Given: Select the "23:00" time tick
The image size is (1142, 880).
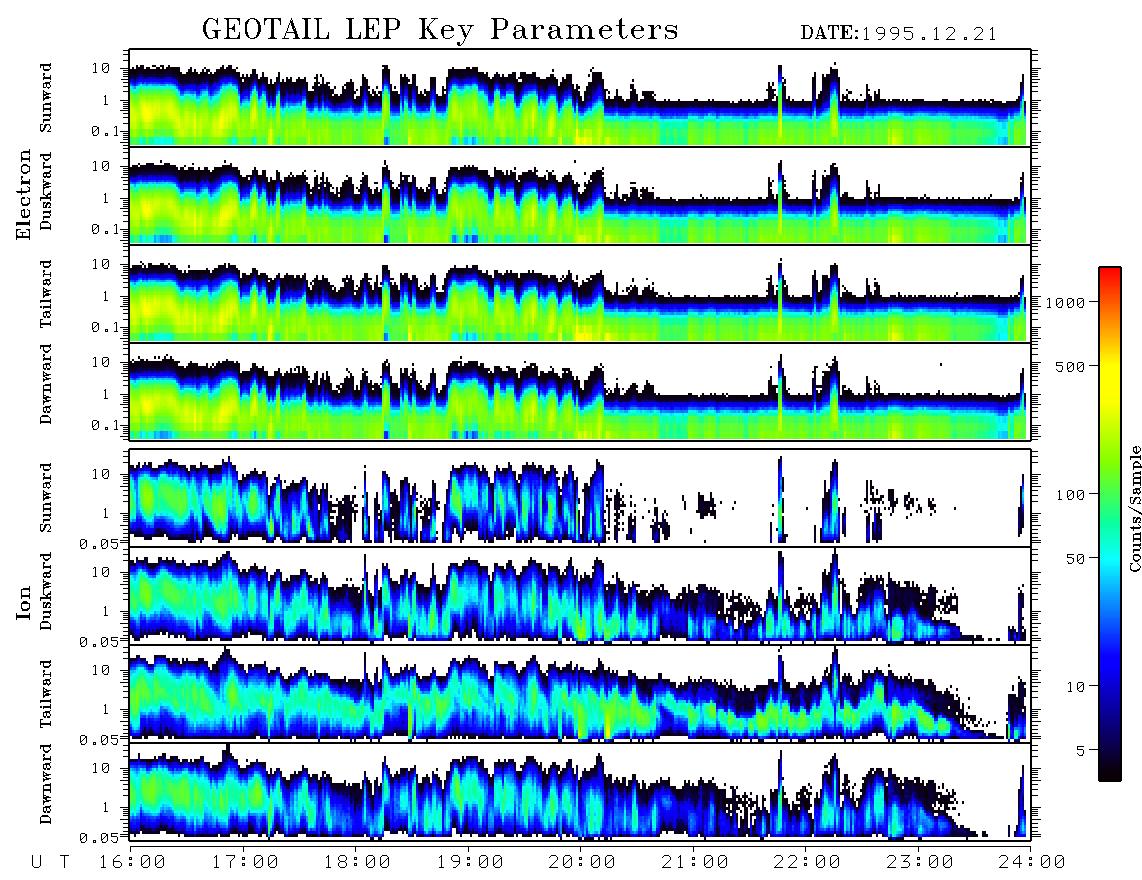Looking at the screenshot, I should pyautogui.click(x=920, y=863).
